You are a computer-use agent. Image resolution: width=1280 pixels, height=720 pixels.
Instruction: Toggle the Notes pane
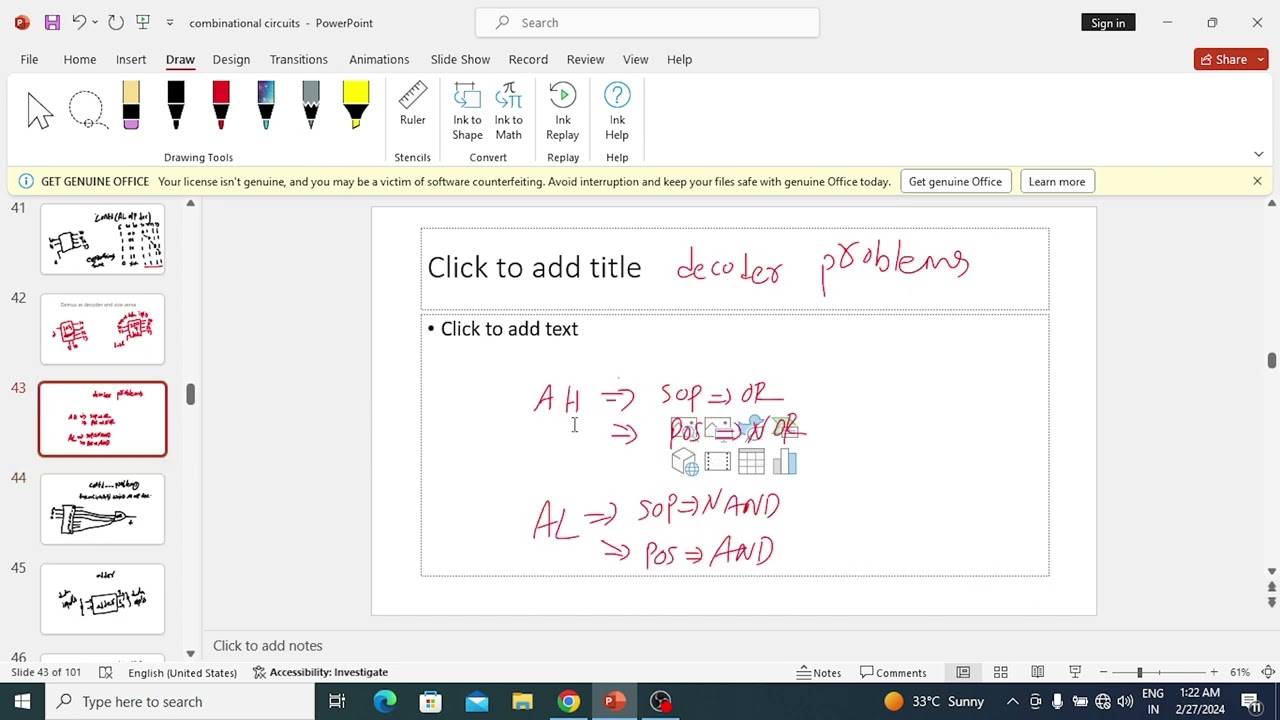point(819,672)
